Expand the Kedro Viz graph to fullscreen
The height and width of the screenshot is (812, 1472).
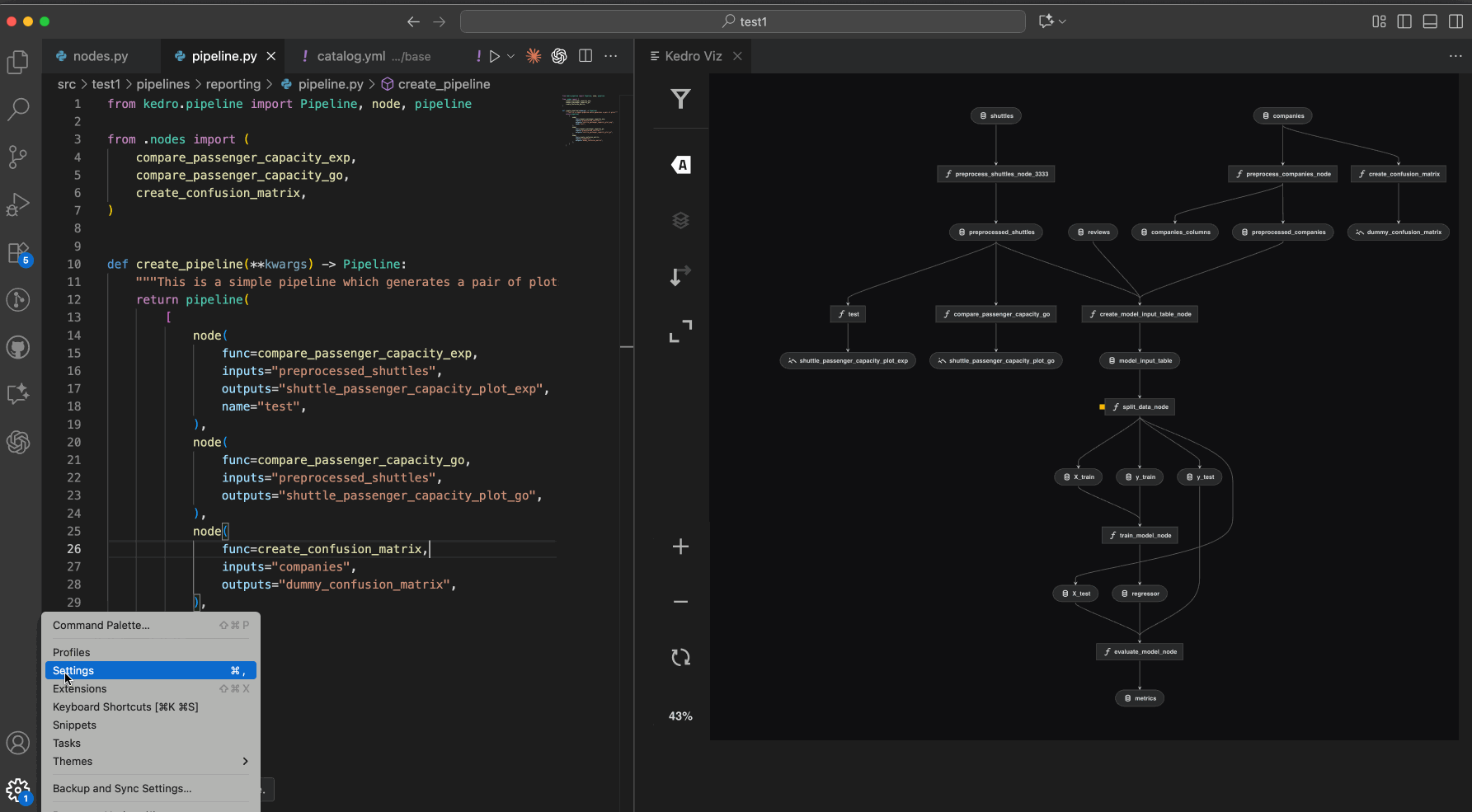pos(680,331)
